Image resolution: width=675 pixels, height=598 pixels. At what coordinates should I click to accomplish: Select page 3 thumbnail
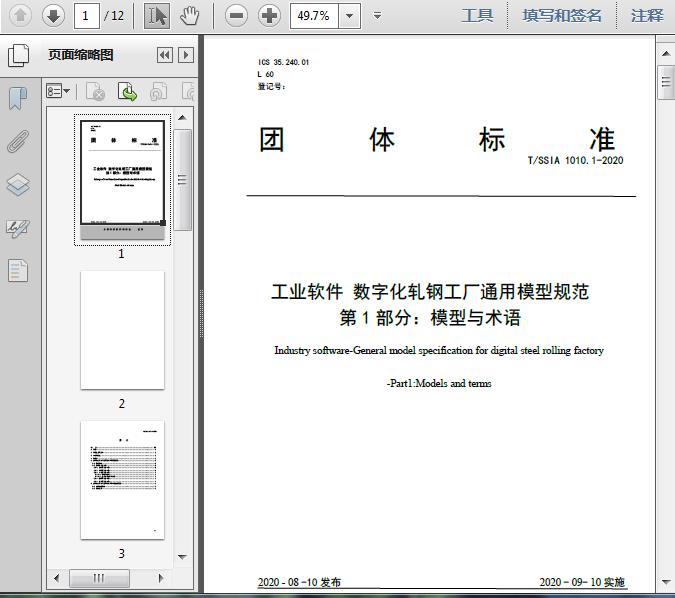[x=122, y=480]
